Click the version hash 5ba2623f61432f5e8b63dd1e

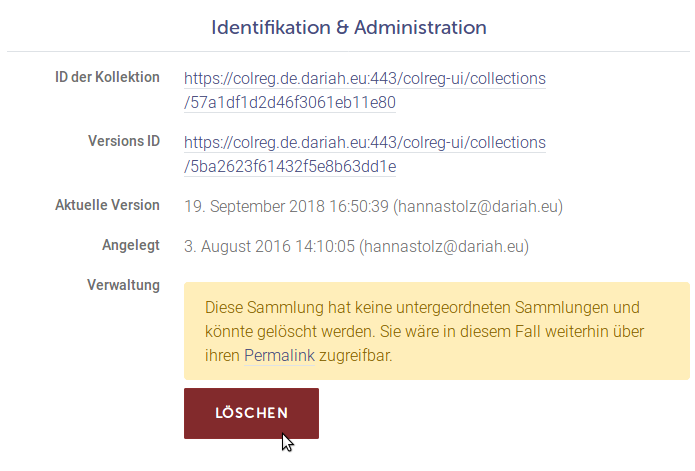(x=290, y=166)
